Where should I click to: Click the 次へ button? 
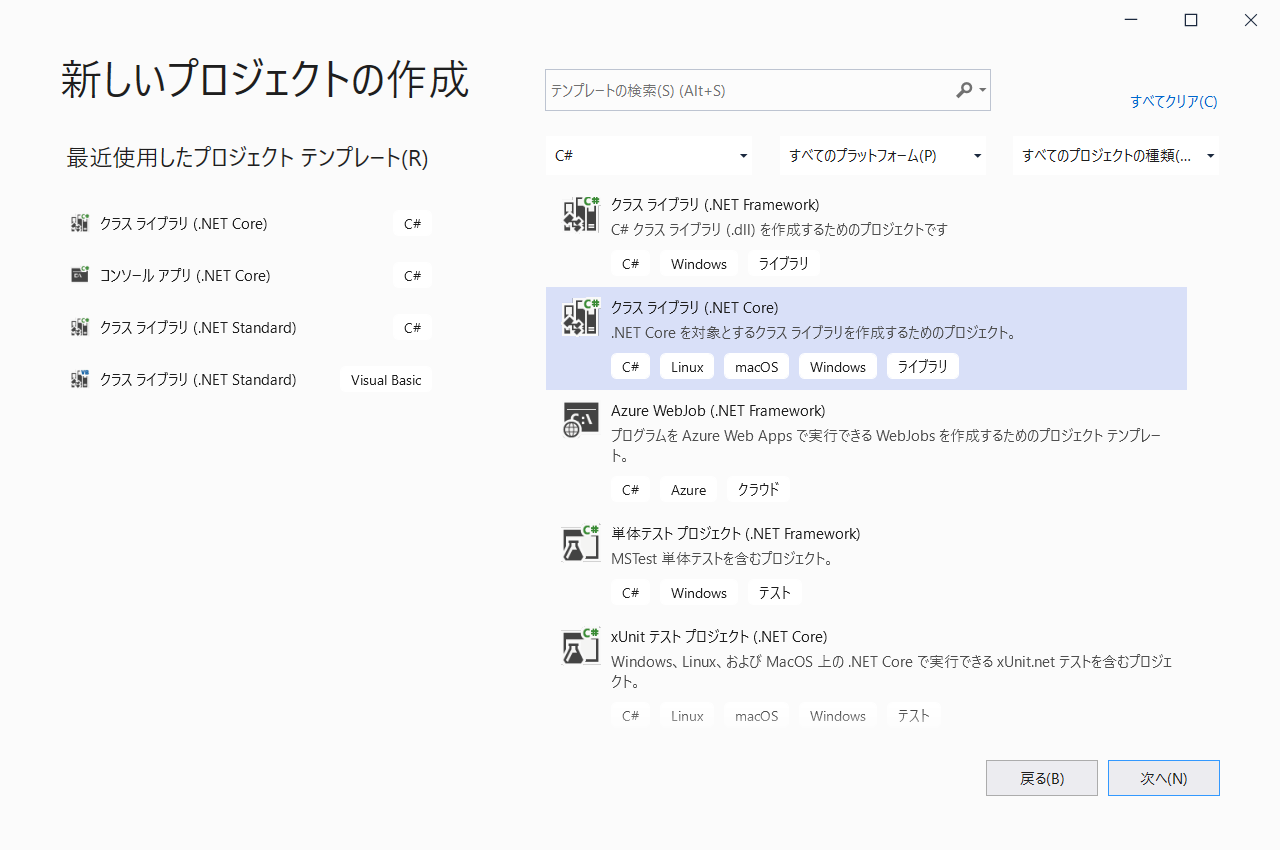[x=1163, y=777]
